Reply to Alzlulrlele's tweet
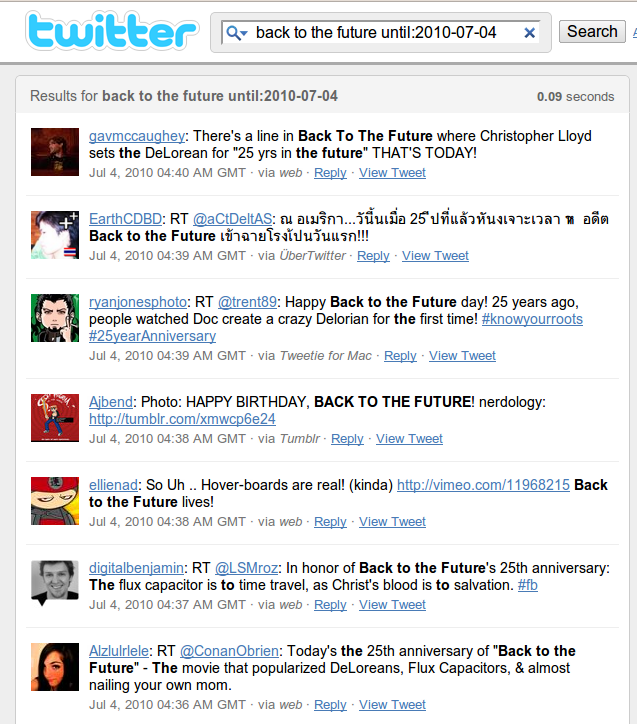The width and height of the screenshot is (637, 724). [x=330, y=705]
